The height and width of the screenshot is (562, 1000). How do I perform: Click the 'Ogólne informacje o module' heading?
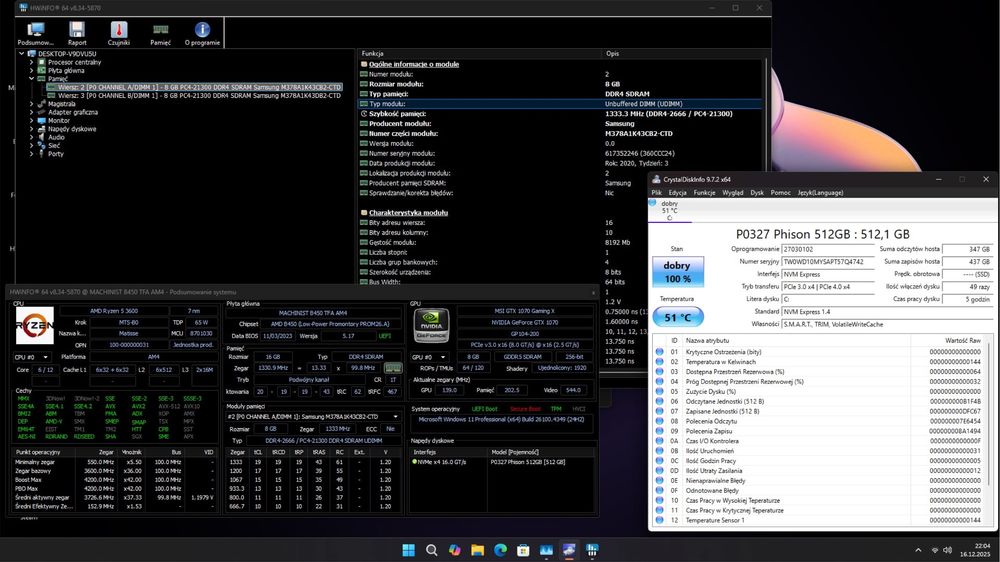[413, 64]
